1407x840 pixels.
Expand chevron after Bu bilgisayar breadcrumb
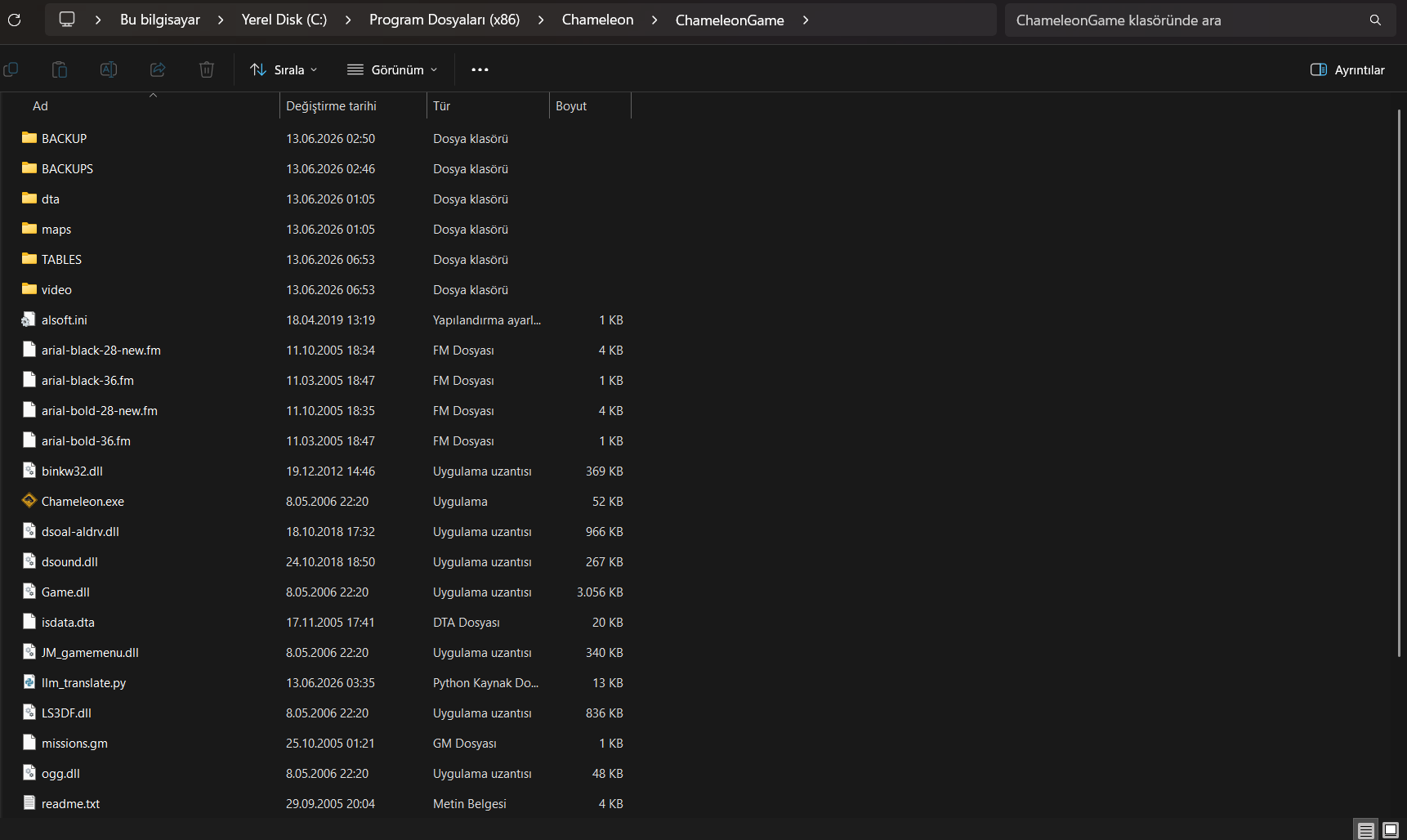coord(221,20)
